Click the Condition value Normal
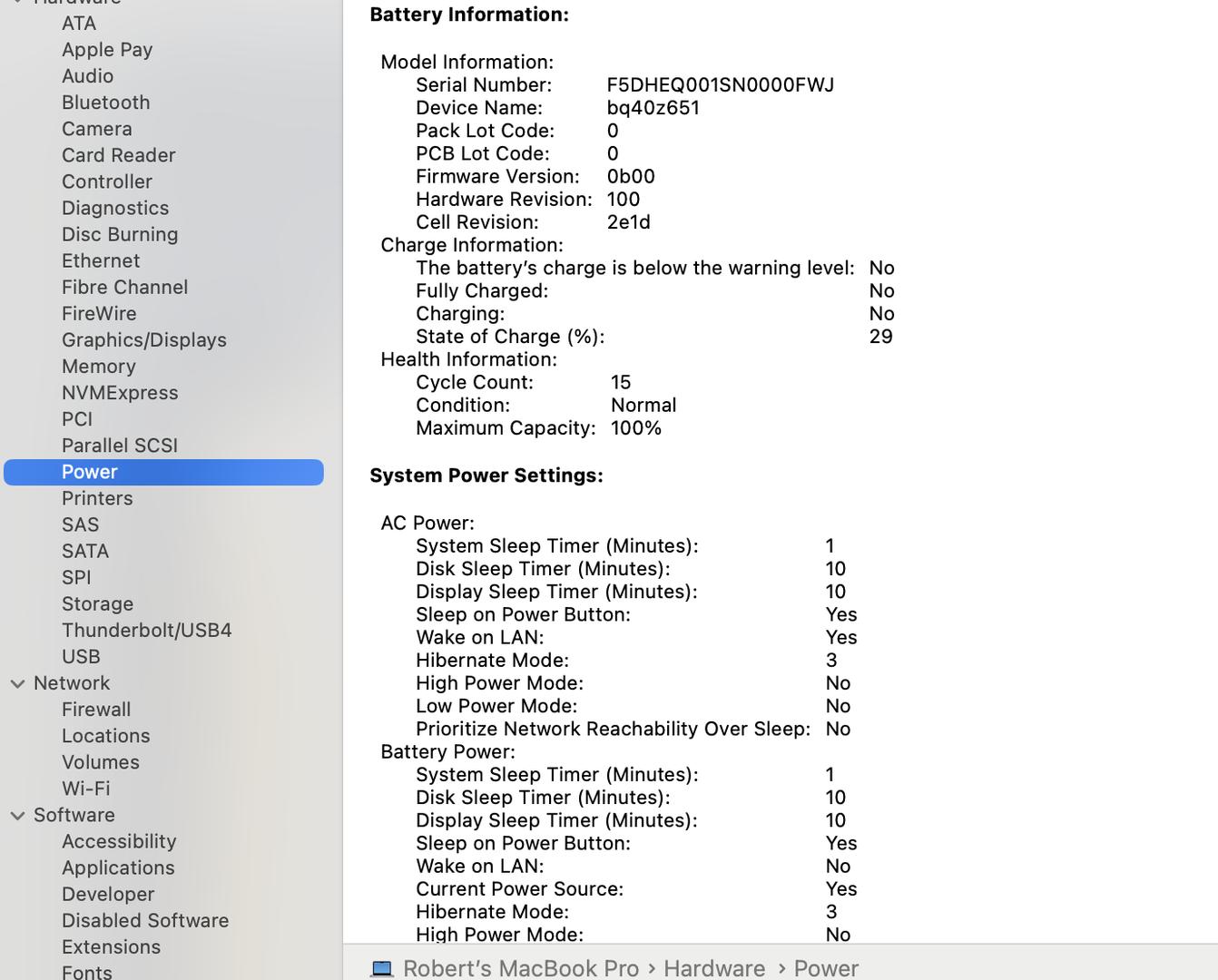 coord(643,406)
